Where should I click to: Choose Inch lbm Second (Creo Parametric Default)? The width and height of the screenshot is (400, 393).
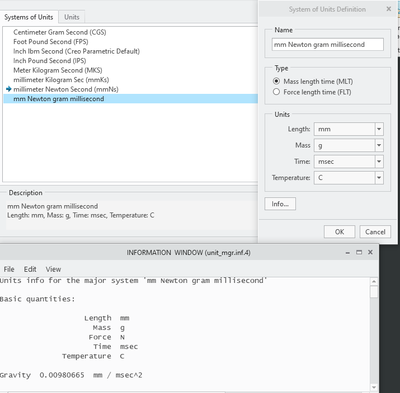click(76, 51)
